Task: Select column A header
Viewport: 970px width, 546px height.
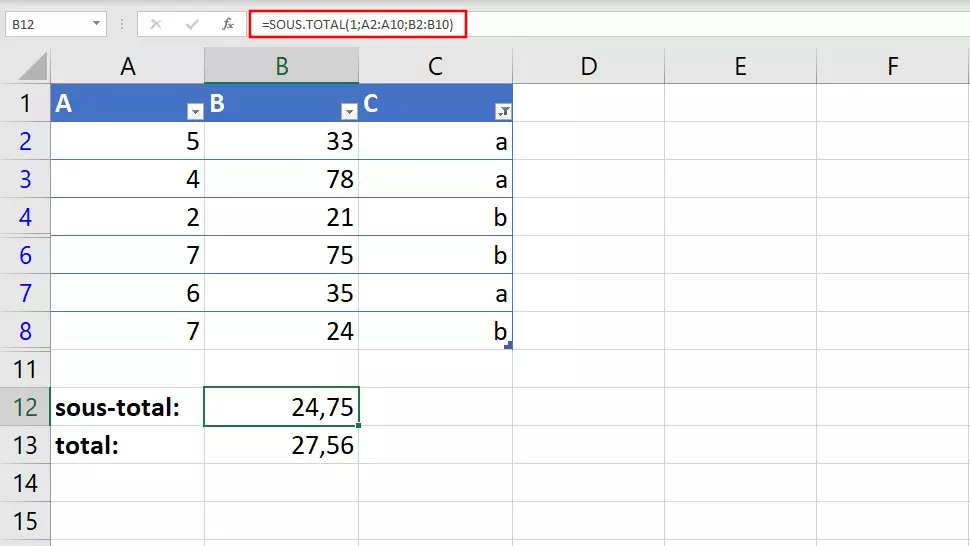Action: 127,66
